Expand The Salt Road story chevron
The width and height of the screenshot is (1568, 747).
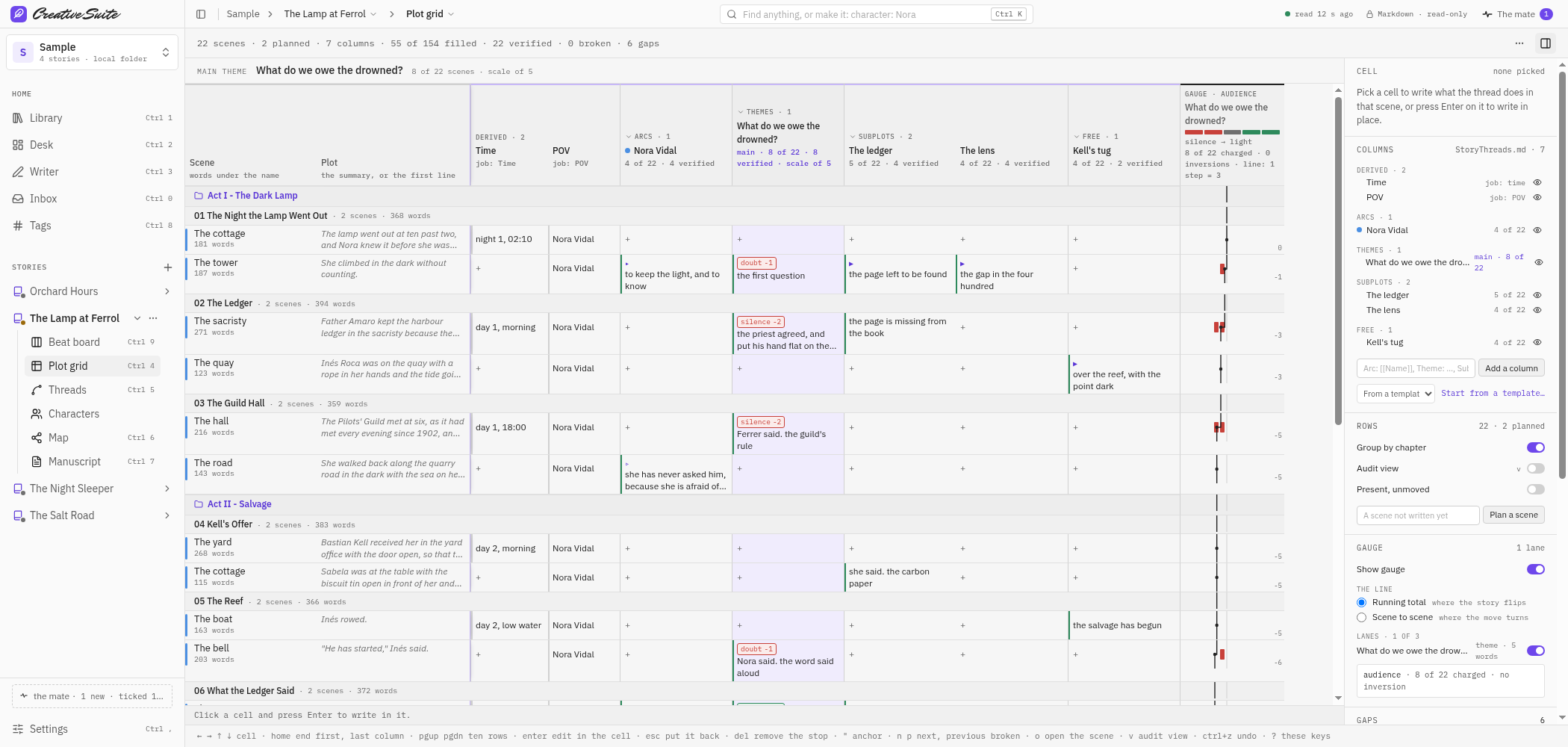(167, 515)
